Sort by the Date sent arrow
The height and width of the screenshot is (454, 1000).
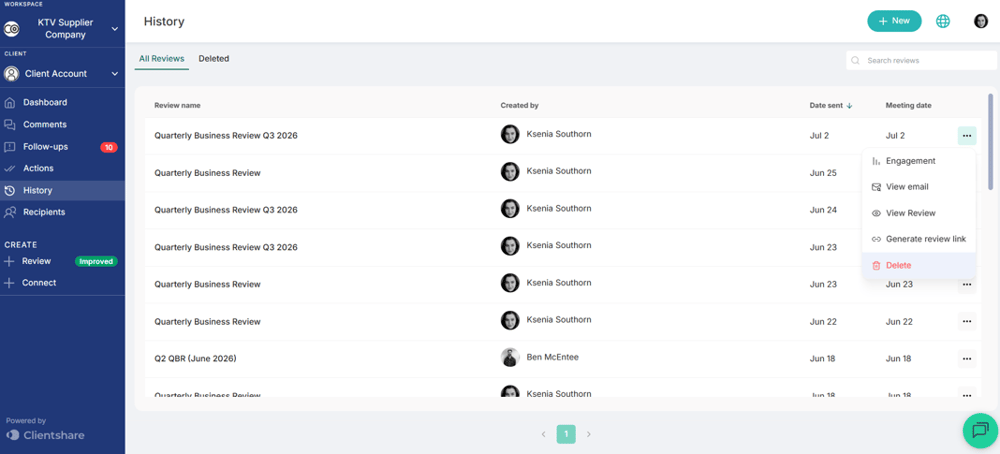pos(849,106)
